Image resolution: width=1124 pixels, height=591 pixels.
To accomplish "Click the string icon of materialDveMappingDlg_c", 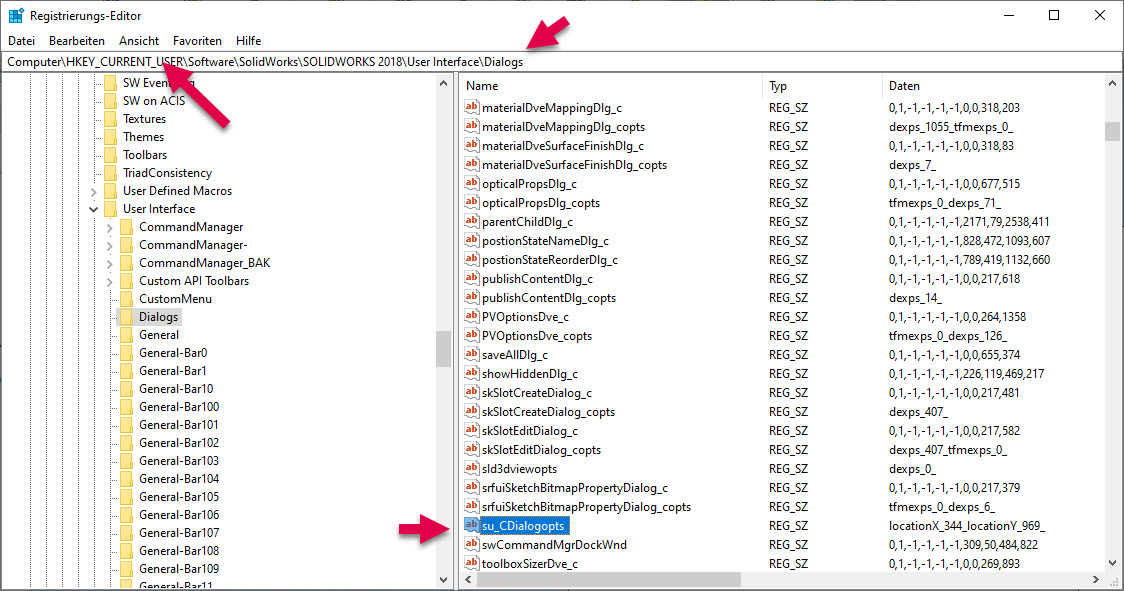I will (x=471, y=108).
